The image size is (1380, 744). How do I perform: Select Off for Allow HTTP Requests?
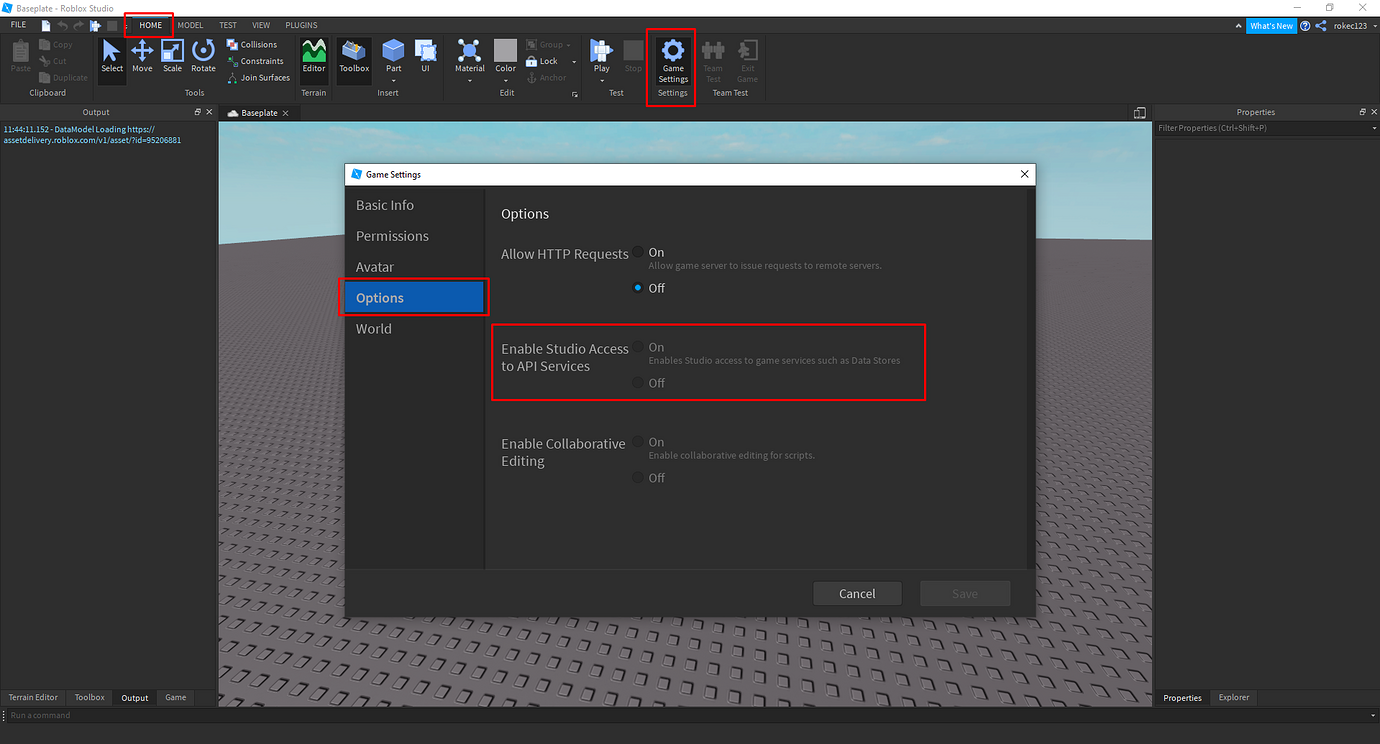click(638, 287)
